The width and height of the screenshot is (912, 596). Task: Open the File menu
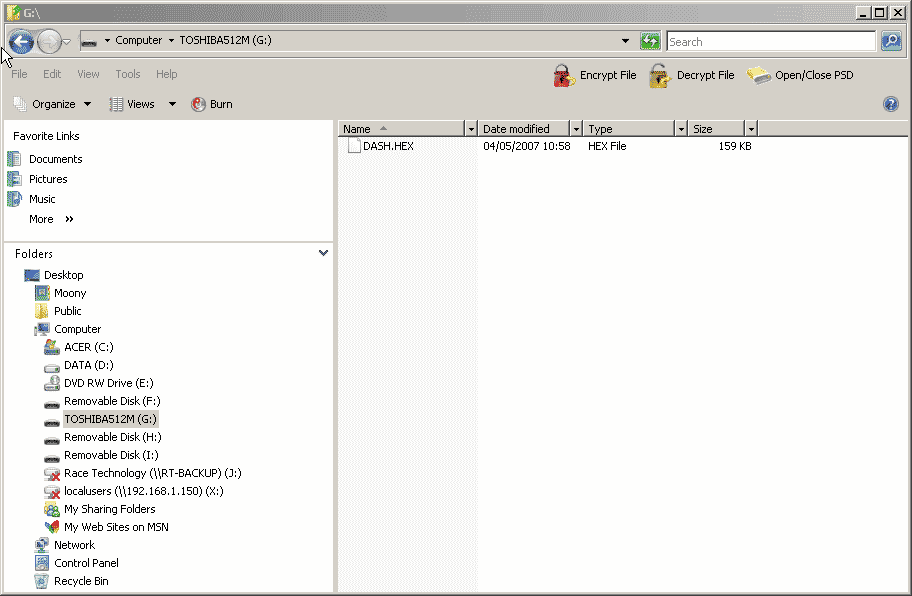tap(19, 74)
